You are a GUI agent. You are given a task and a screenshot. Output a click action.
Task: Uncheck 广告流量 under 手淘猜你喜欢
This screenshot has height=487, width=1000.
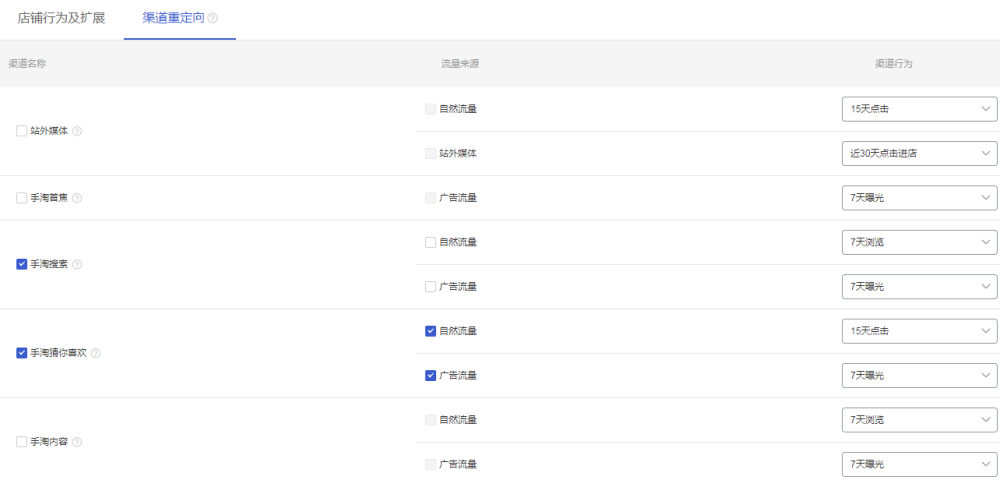coord(430,375)
